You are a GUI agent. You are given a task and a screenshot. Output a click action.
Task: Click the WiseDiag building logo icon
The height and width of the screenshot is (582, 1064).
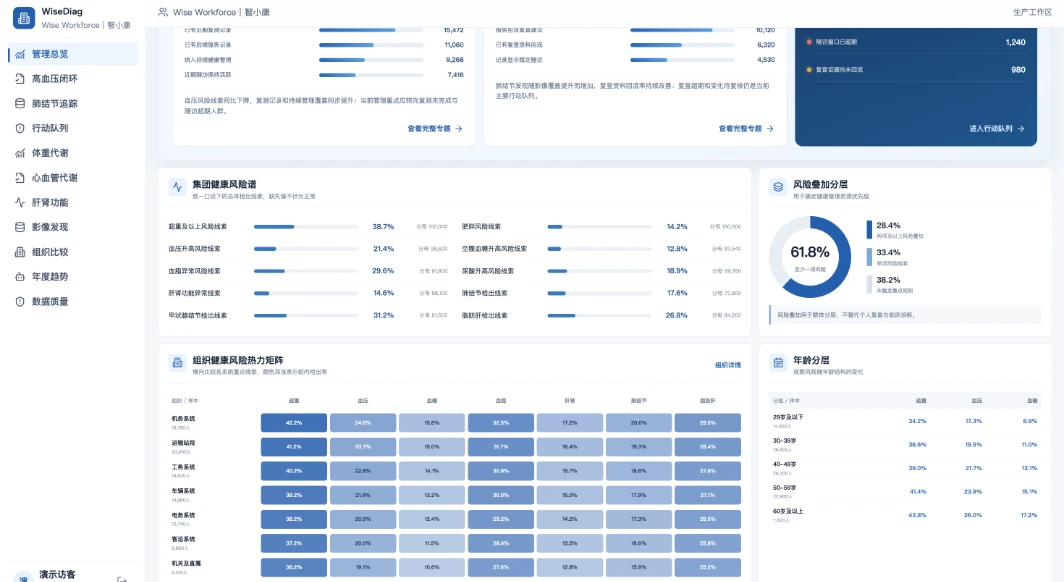coord(24,18)
